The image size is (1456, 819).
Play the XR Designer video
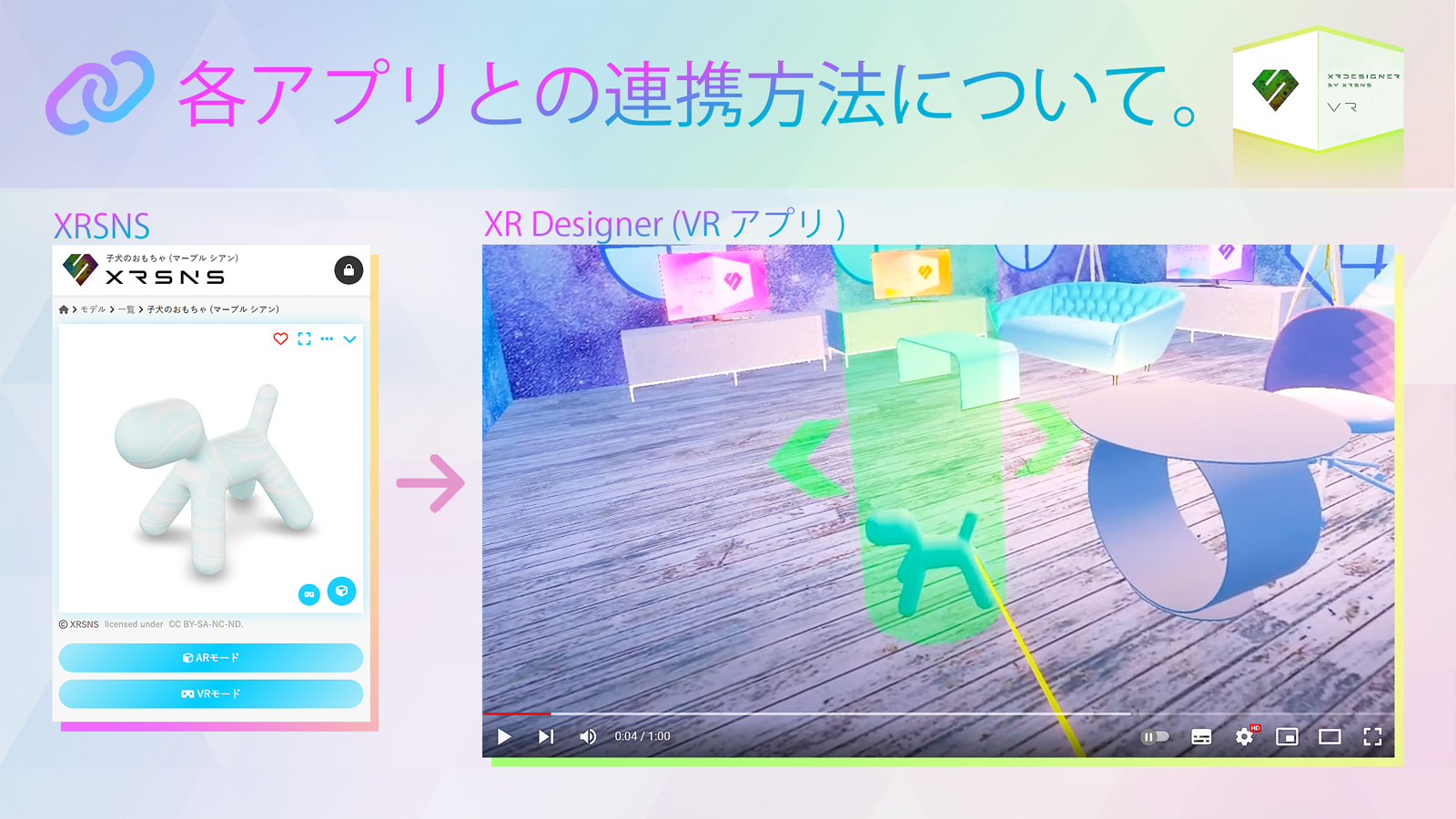(504, 736)
